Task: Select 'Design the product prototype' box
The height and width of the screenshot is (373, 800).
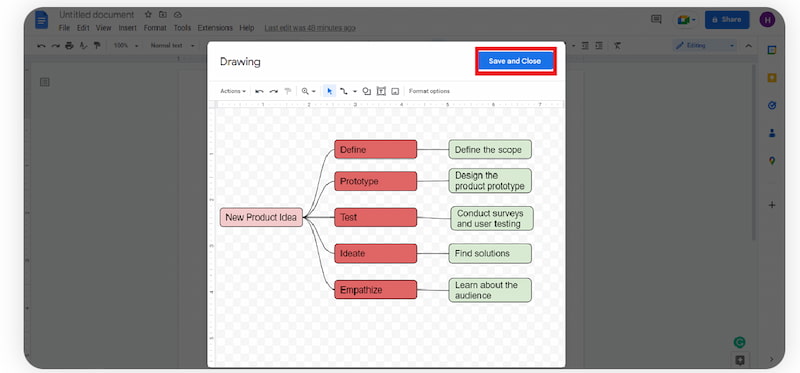Action: [490, 181]
